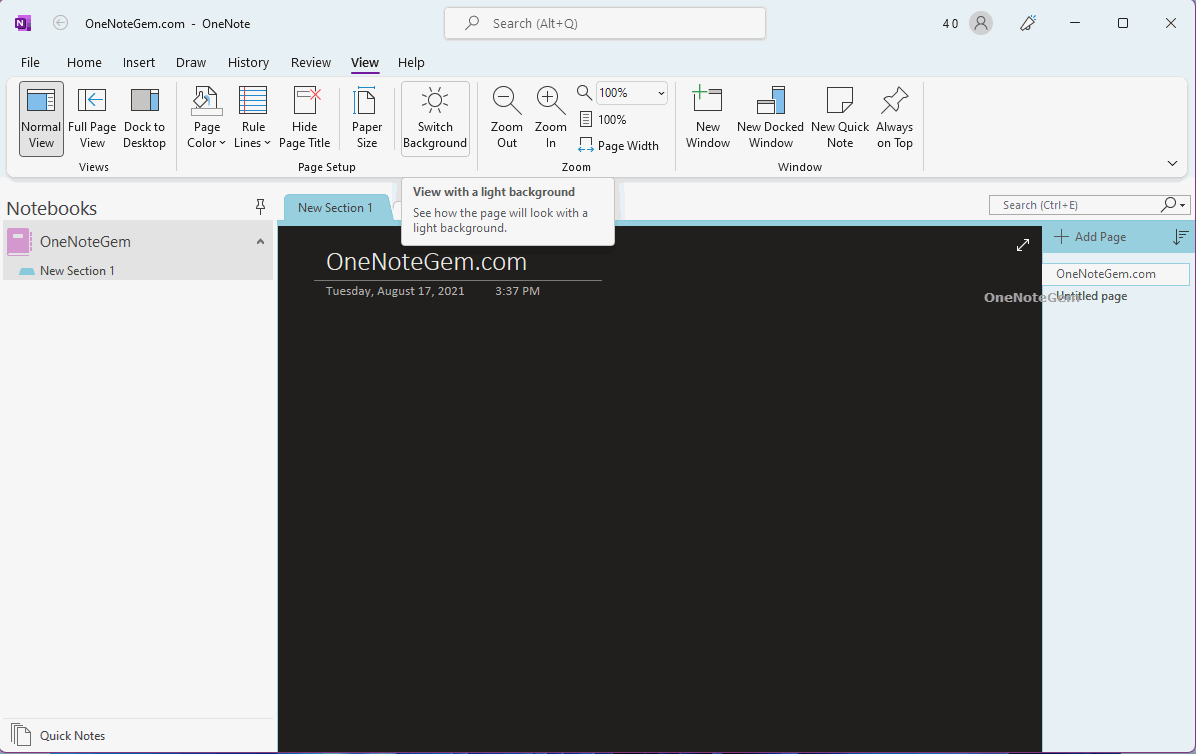The height and width of the screenshot is (754, 1196).
Task: Open search scope dropdown arrow
Action: click(x=1183, y=205)
